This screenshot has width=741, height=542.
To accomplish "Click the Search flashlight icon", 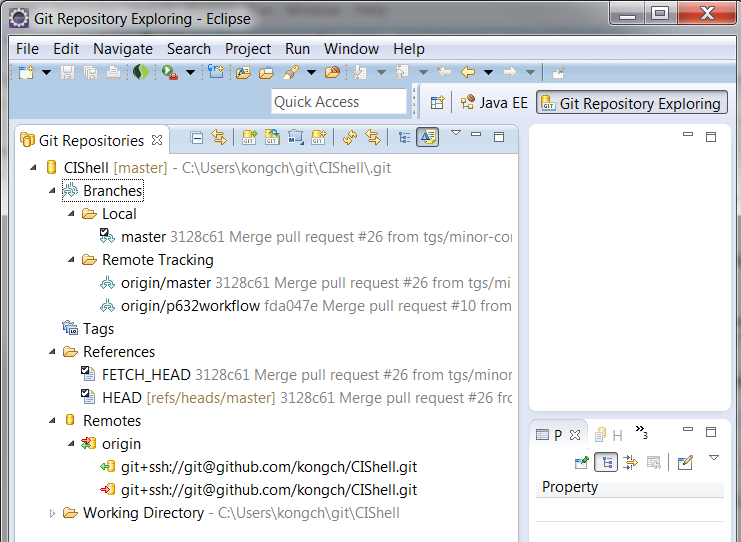I will pos(291,72).
